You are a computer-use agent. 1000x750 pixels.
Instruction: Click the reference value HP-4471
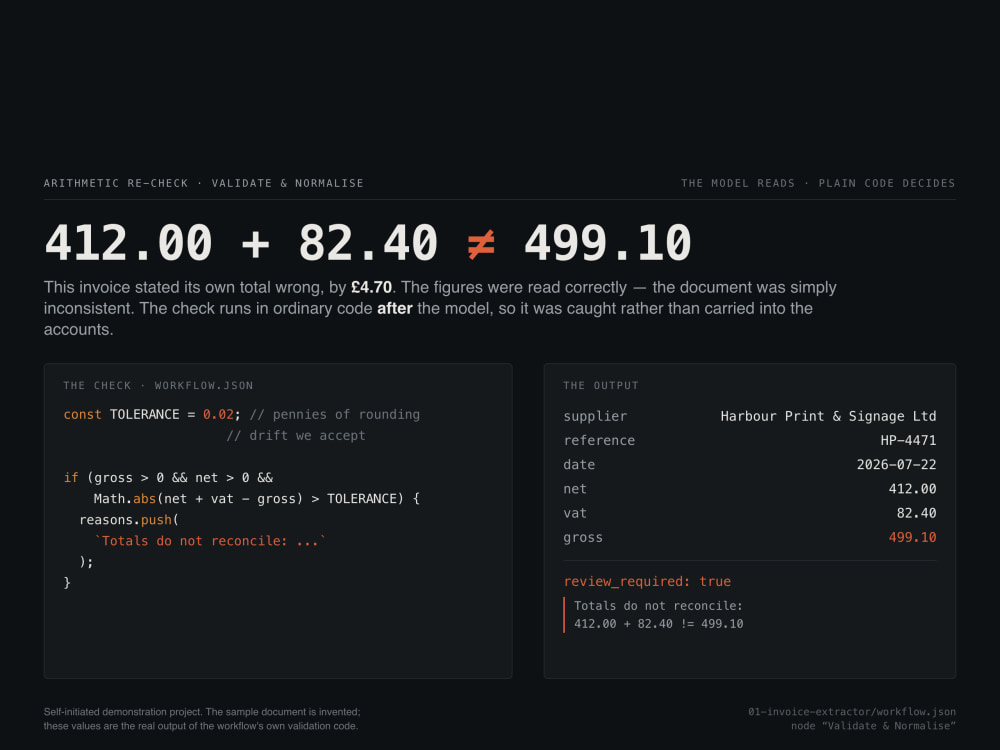point(908,441)
